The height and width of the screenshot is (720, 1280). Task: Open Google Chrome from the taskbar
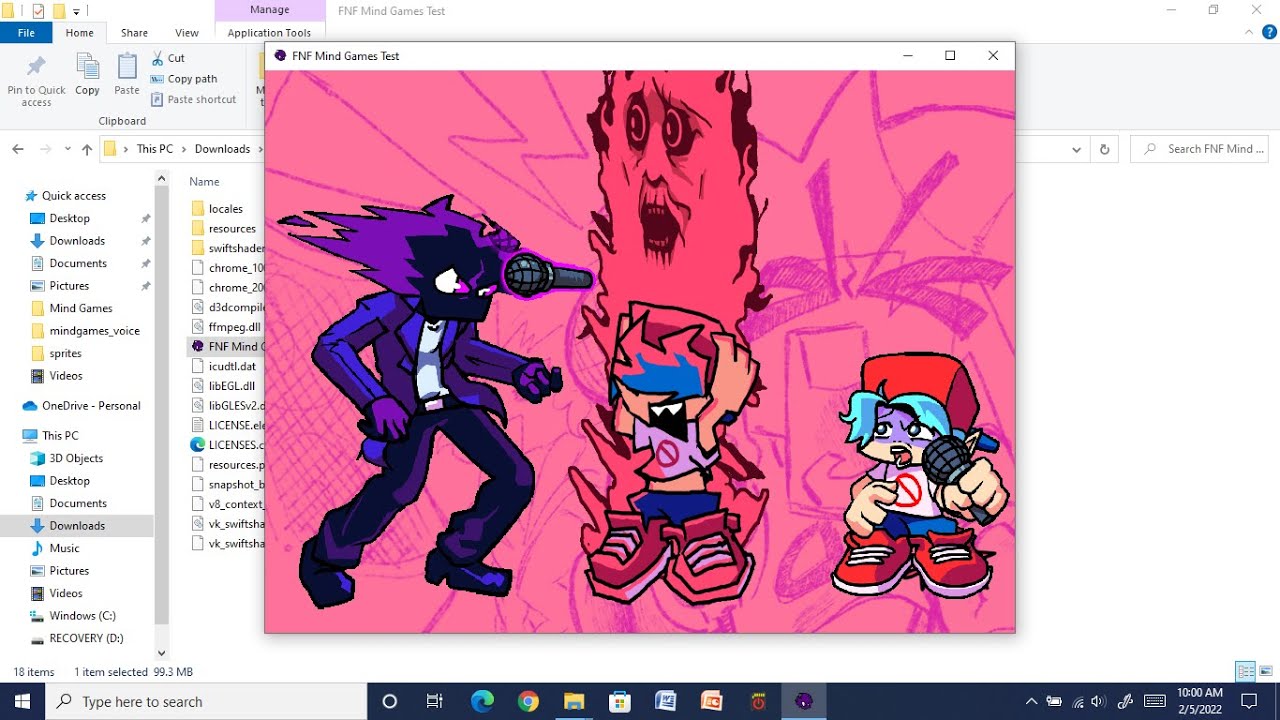(528, 701)
